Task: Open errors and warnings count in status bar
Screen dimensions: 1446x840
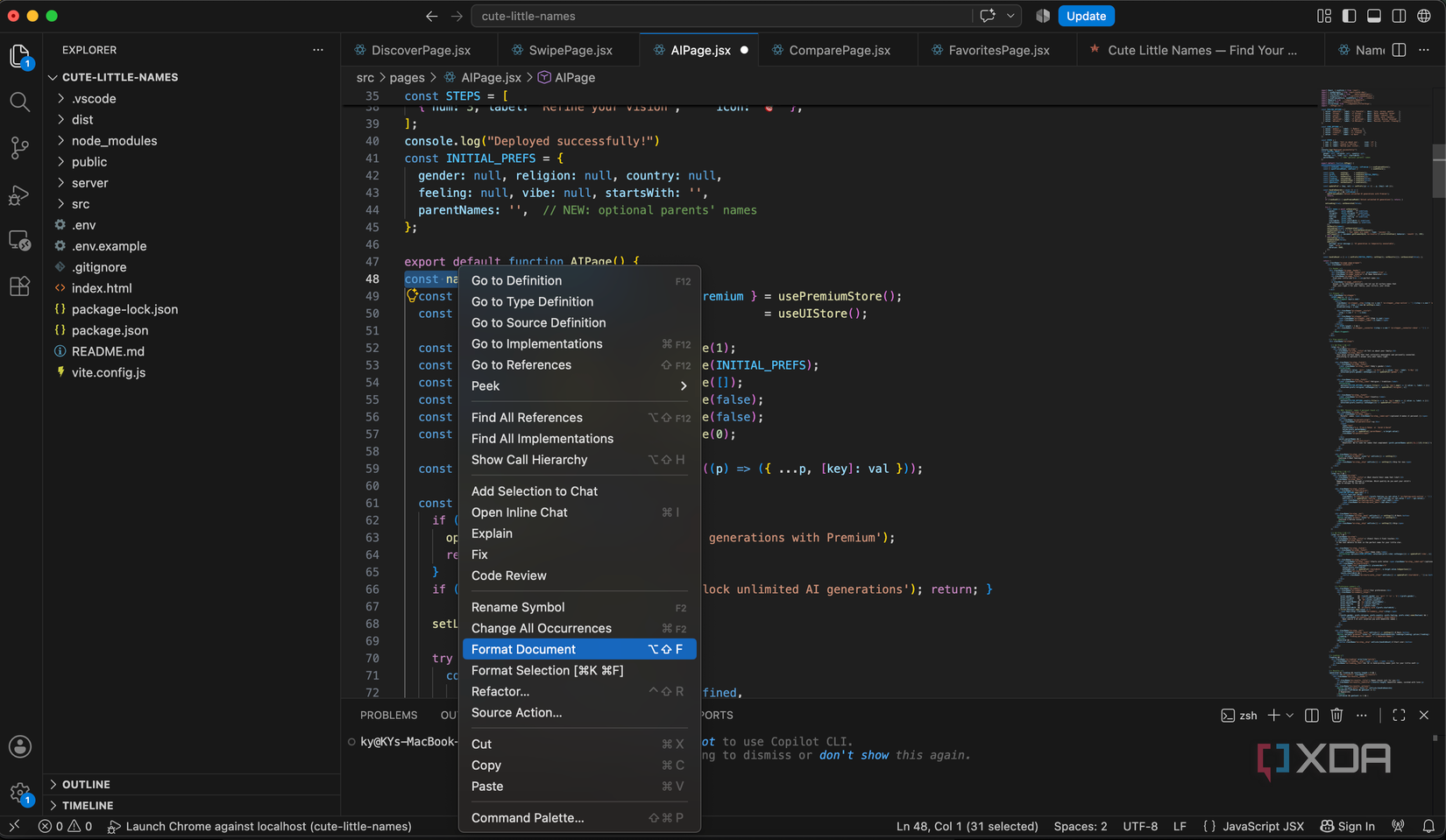Action: 65,826
